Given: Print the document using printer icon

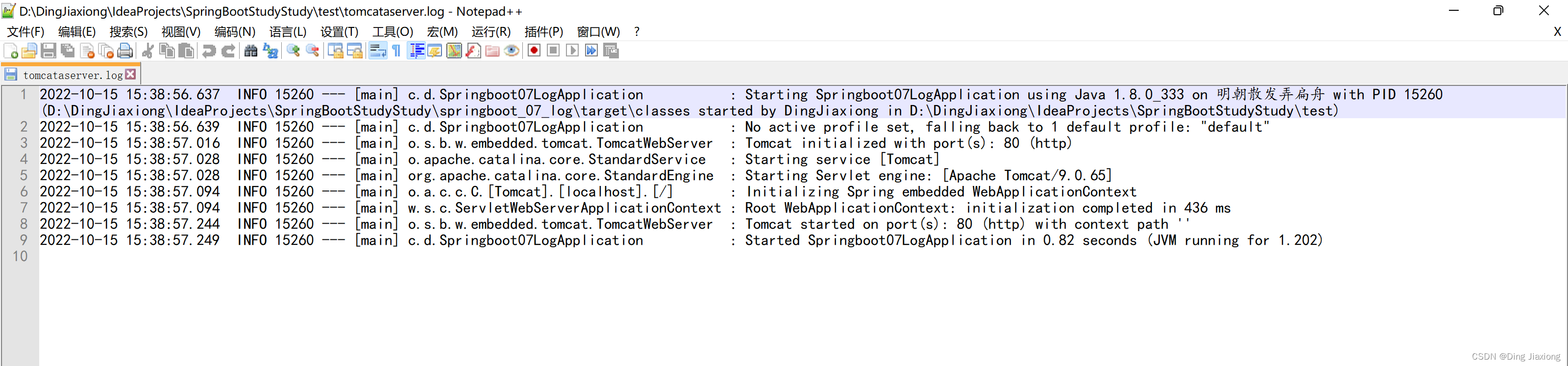Looking at the screenshot, I should click(x=125, y=51).
